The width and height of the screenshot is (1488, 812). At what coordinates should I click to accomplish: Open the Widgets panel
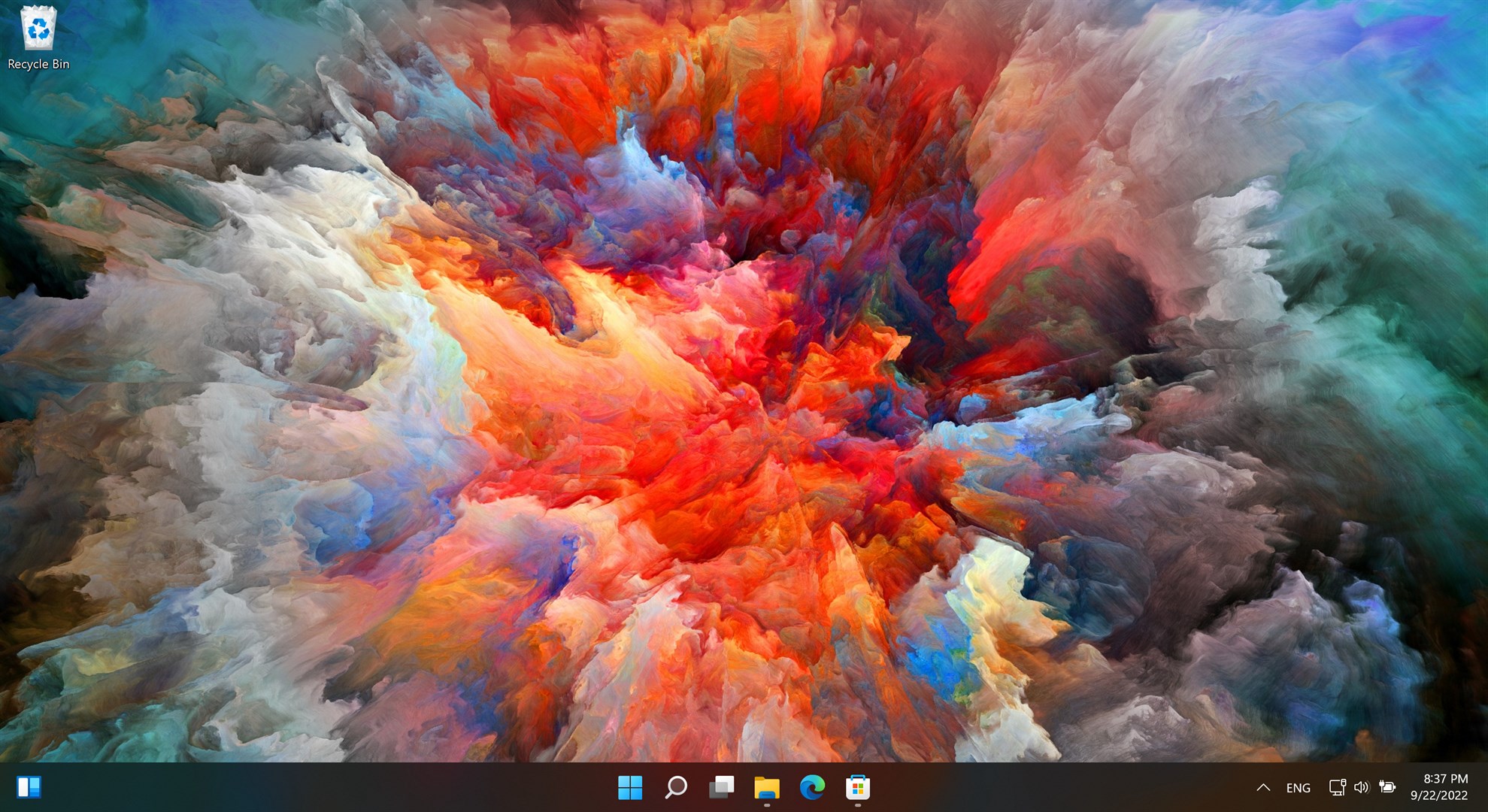[29, 787]
